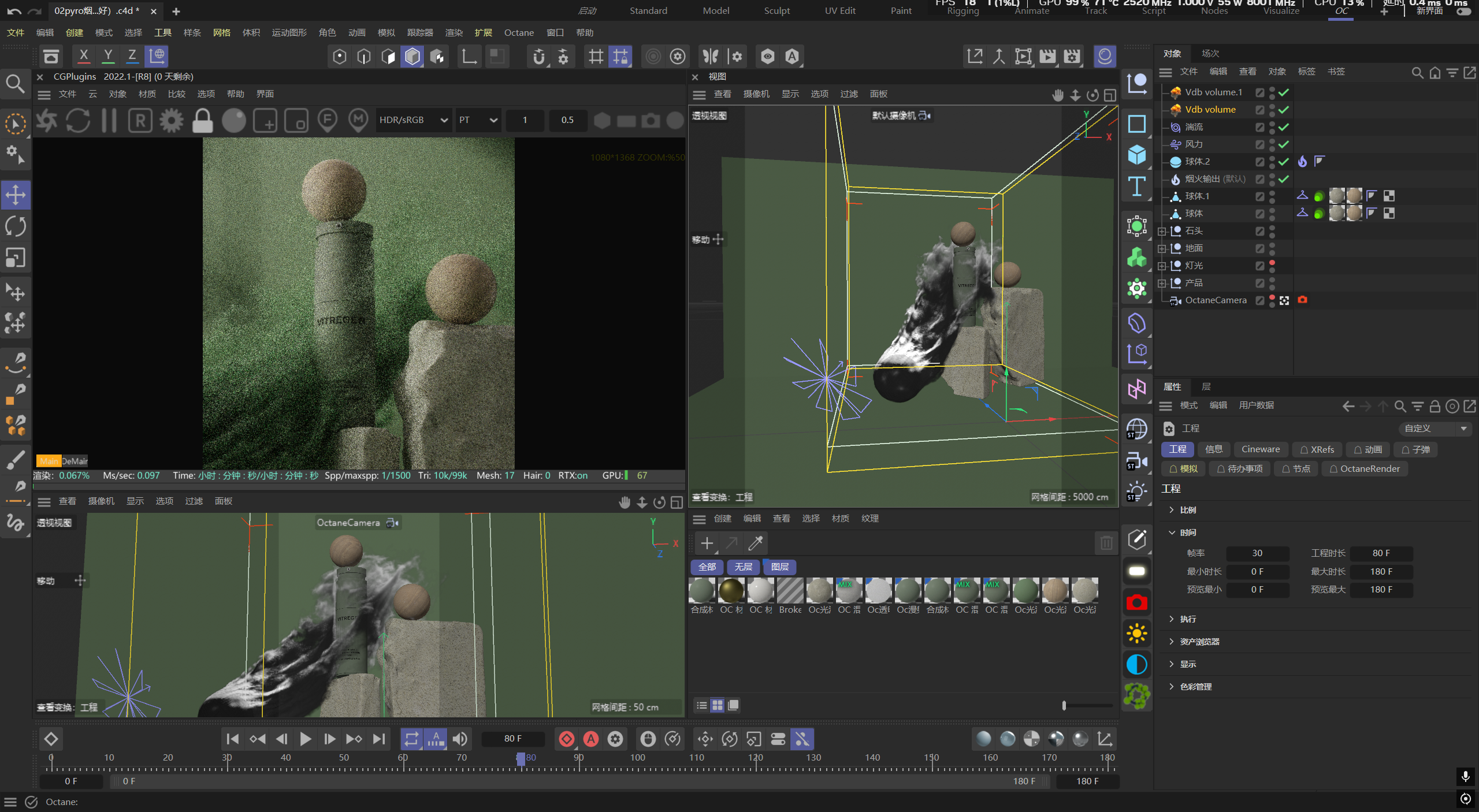Click the Text spline tool icon
The width and height of the screenshot is (1479, 812).
tap(1136, 186)
